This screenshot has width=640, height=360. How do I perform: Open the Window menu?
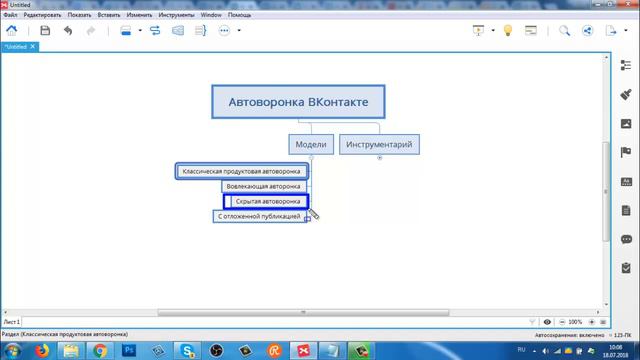click(211, 15)
